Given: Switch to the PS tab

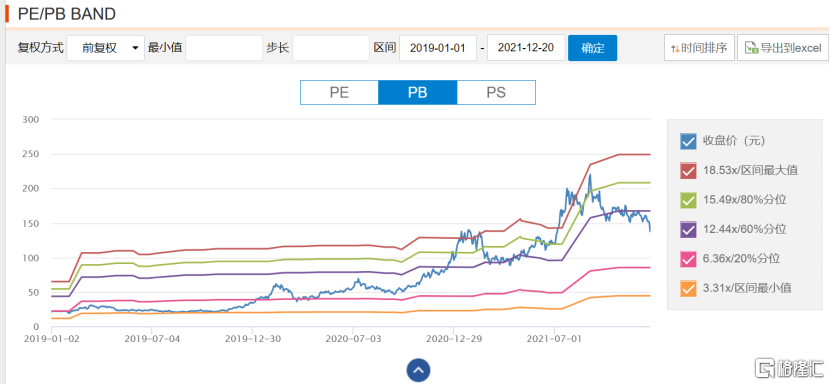Looking at the screenshot, I should pyautogui.click(x=496, y=92).
